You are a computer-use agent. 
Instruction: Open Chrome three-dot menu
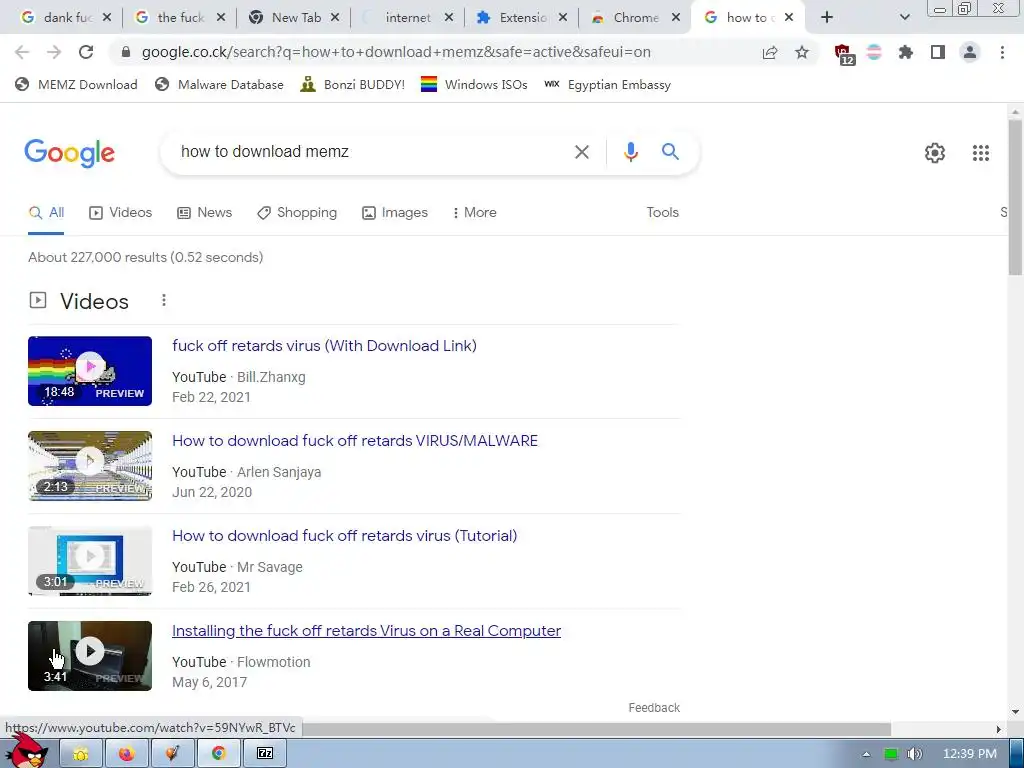[1002, 52]
